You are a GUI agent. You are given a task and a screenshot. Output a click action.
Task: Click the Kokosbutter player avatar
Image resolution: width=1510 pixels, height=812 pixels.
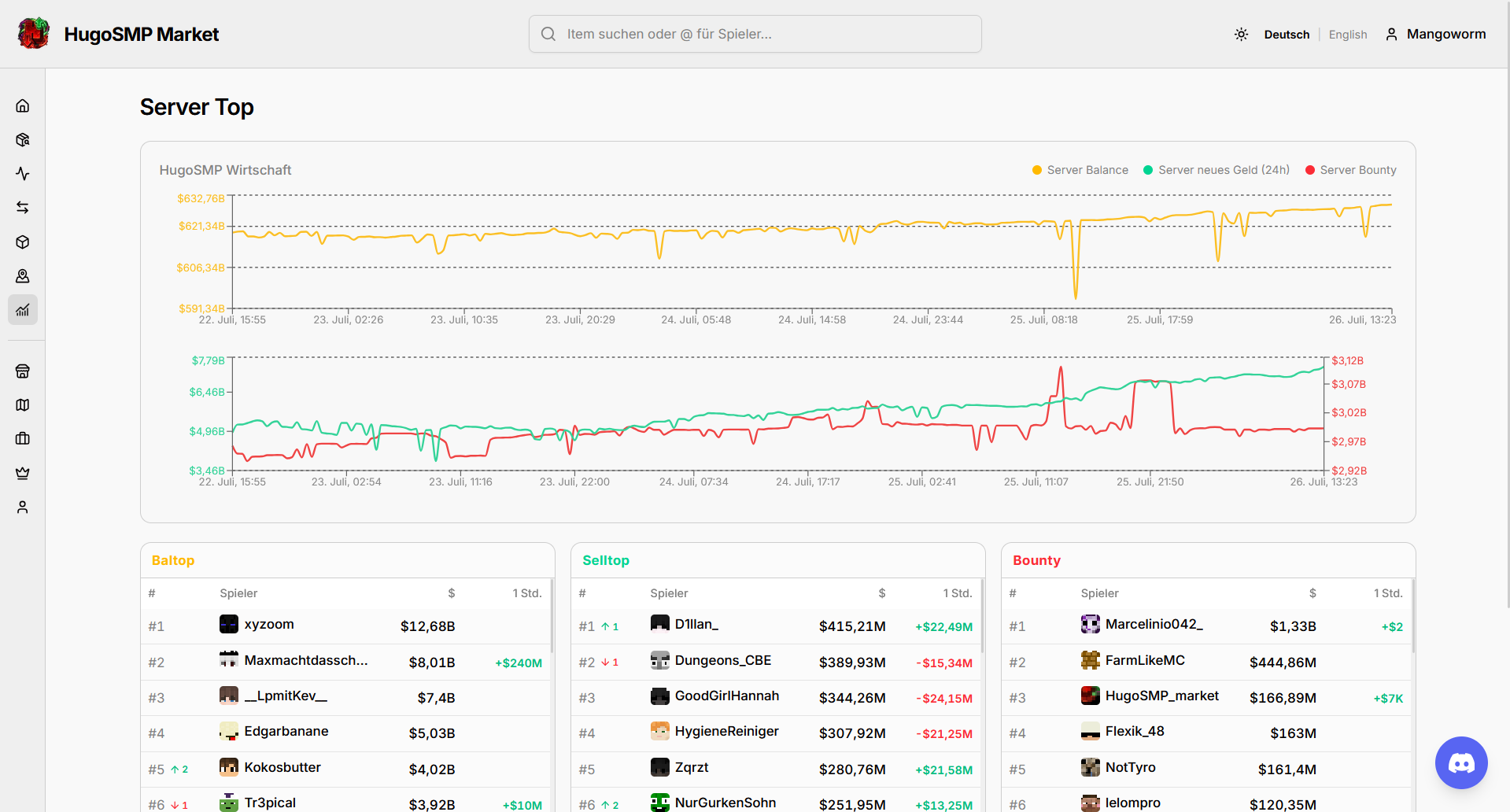click(x=229, y=767)
